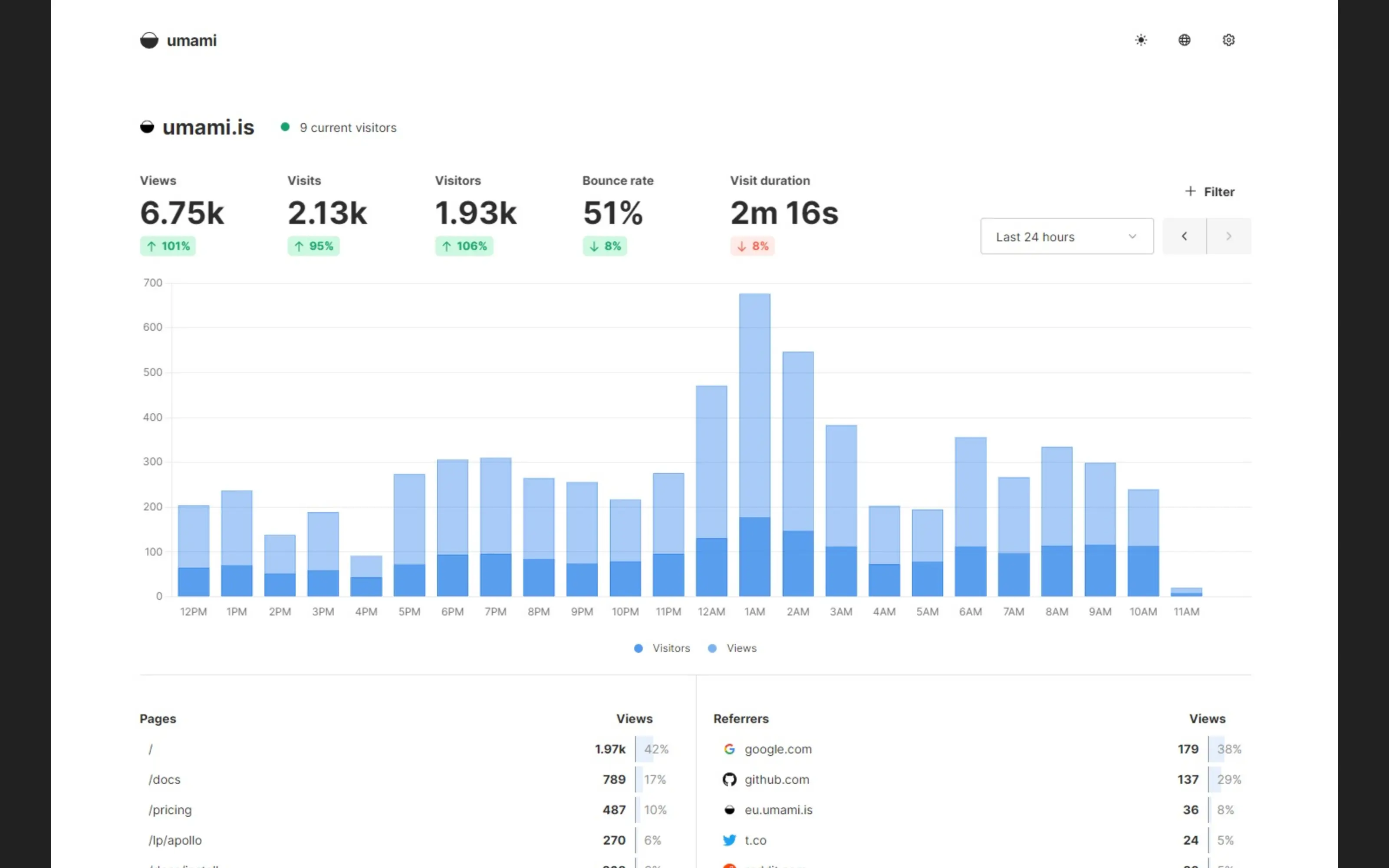
Task: Click the 12AM bar in the chart
Action: point(711,491)
